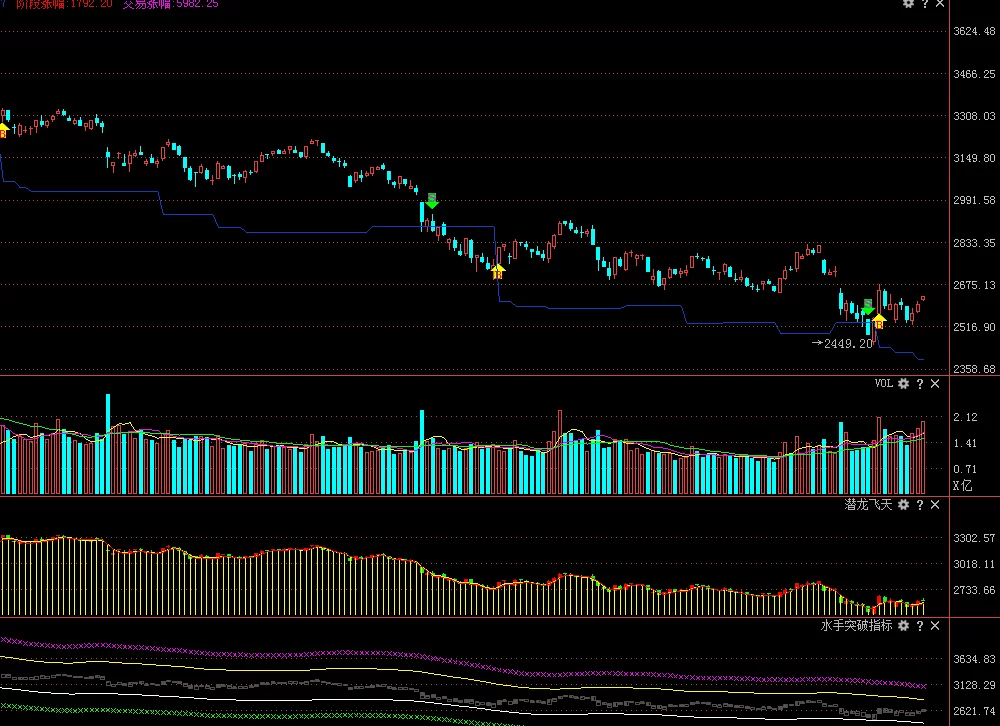
Task: Click the 水手突破指标 indicator name label
Action: (856, 626)
